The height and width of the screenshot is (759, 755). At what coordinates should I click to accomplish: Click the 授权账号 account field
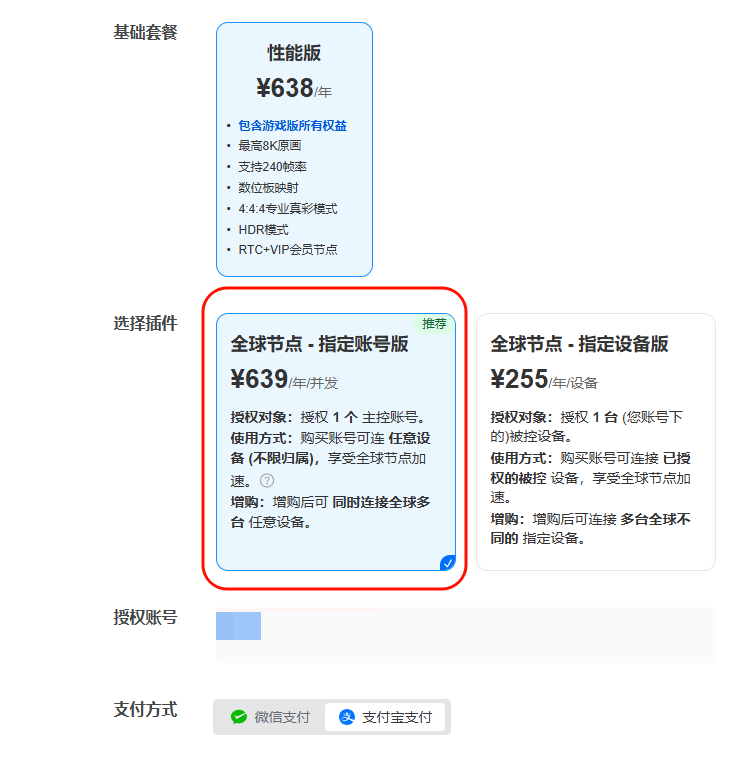466,635
